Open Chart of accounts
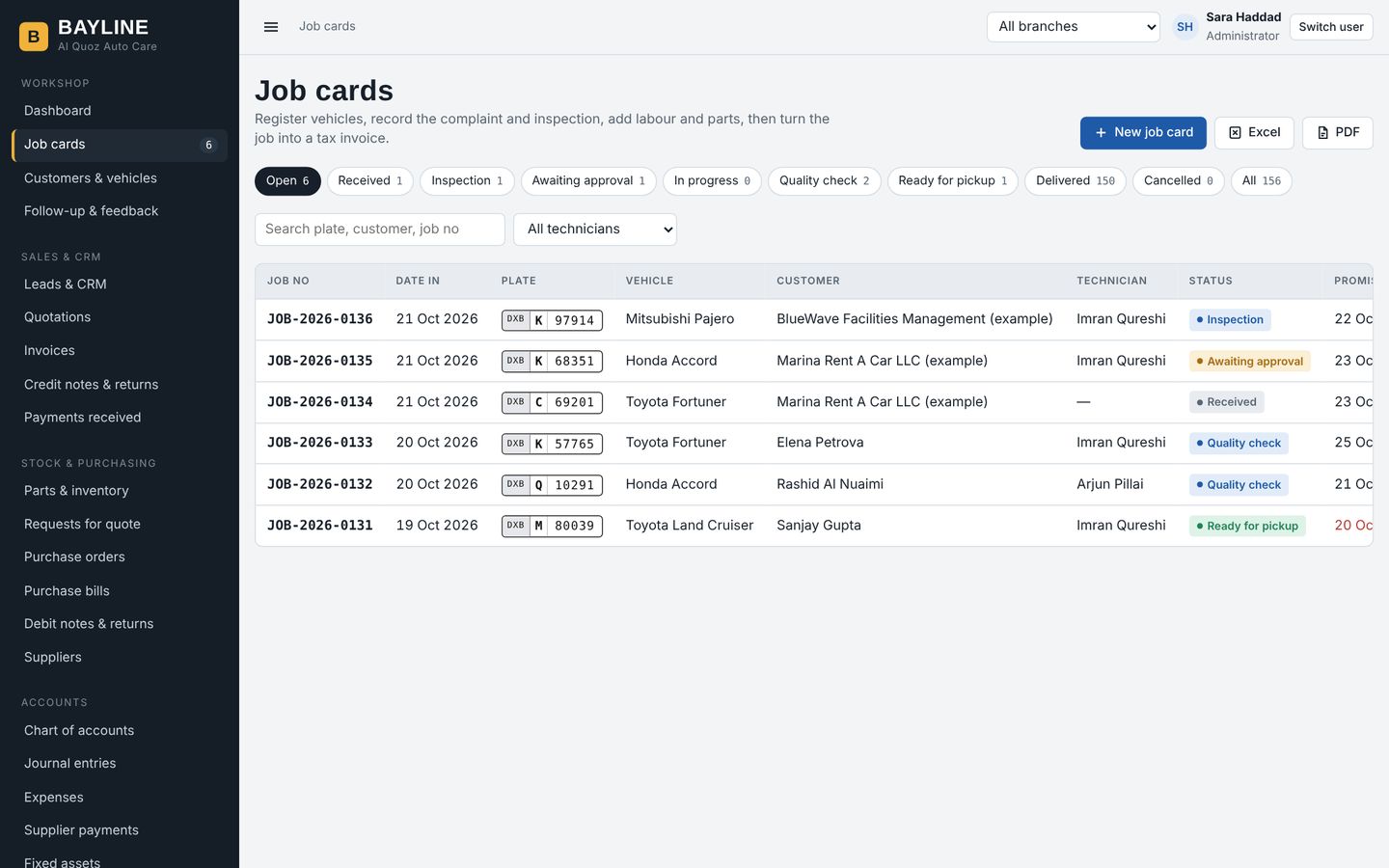 click(x=120, y=731)
